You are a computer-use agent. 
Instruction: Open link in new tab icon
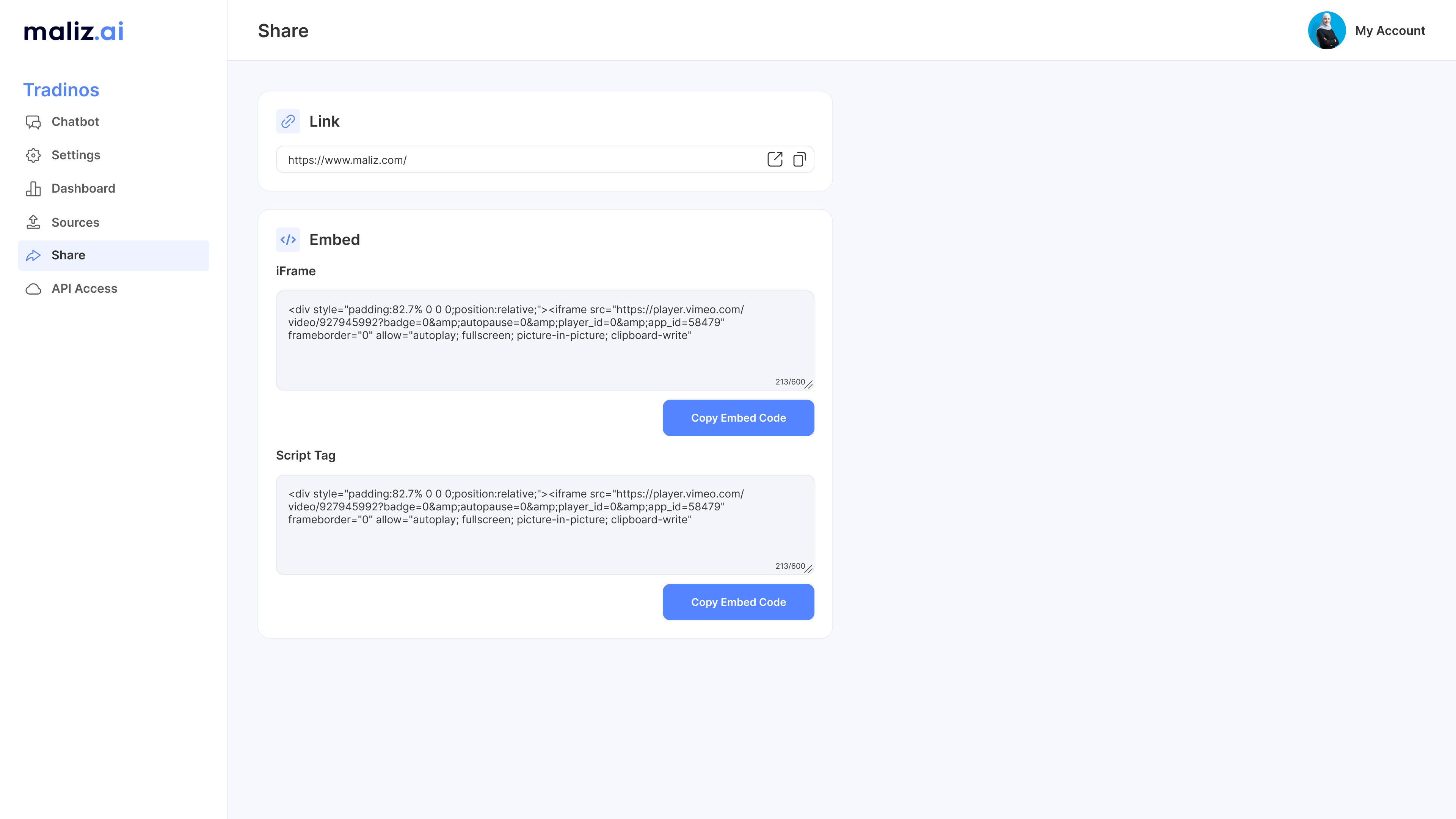(775, 159)
